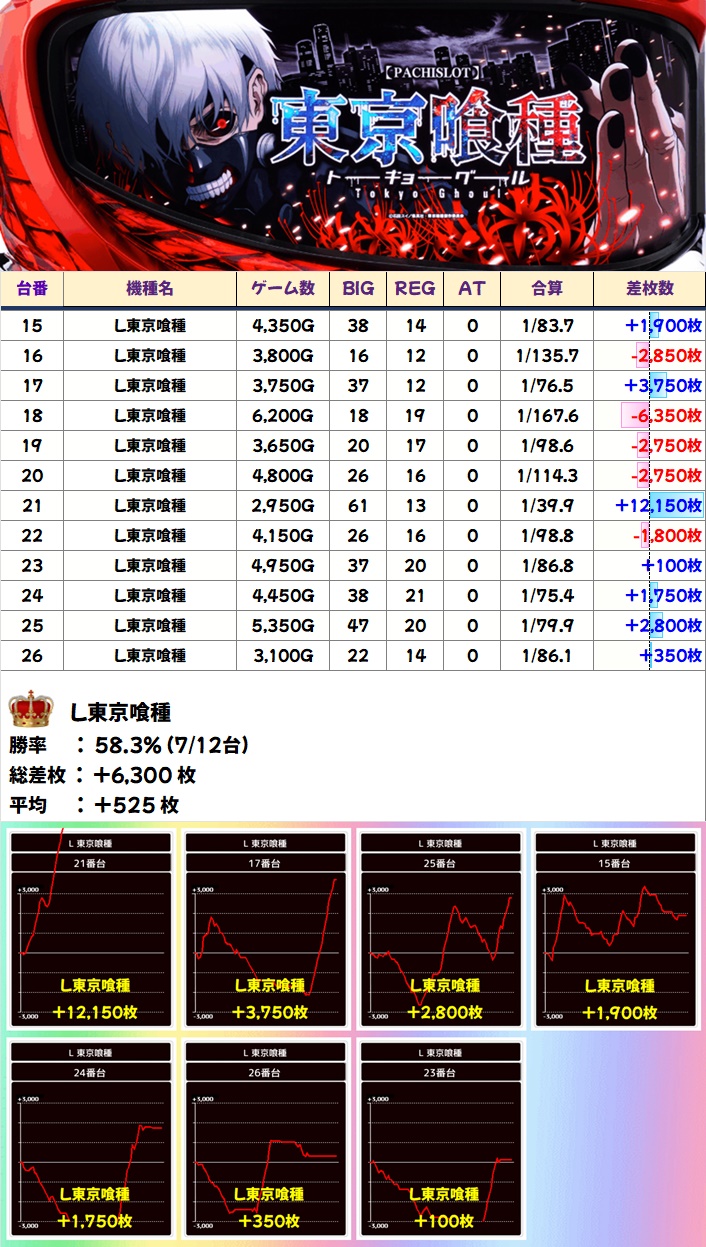Click the 合算 column header
Image resolution: width=706 pixels, height=1247 pixels.
547,288
